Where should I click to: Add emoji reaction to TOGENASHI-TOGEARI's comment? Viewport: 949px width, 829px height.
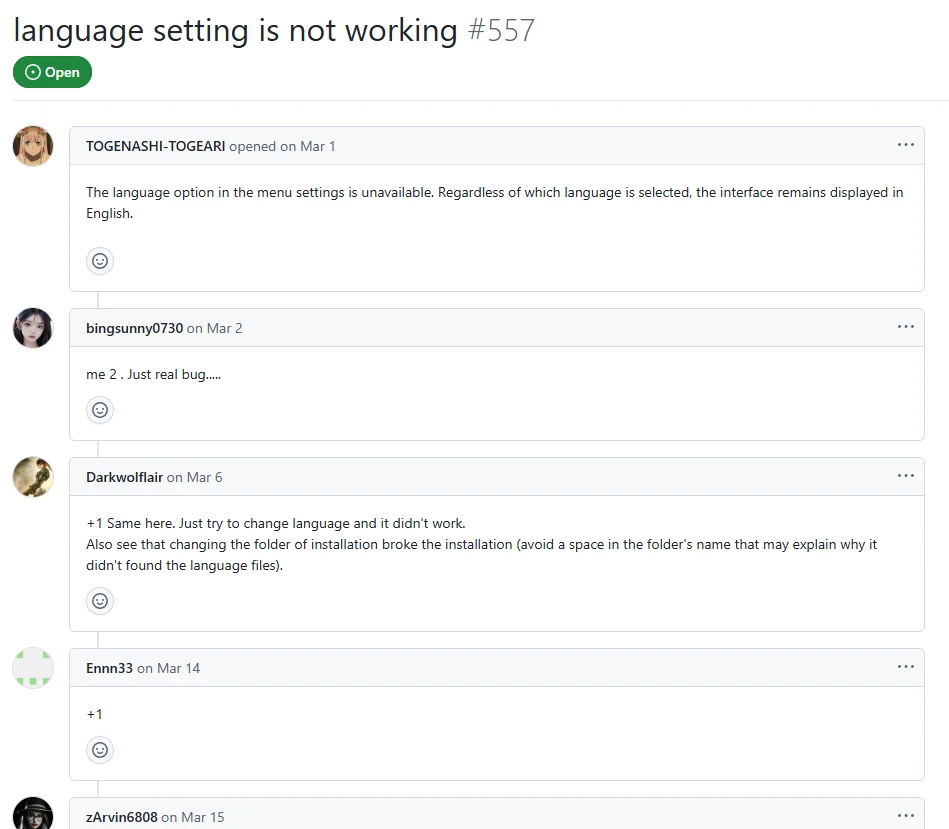(x=100, y=261)
